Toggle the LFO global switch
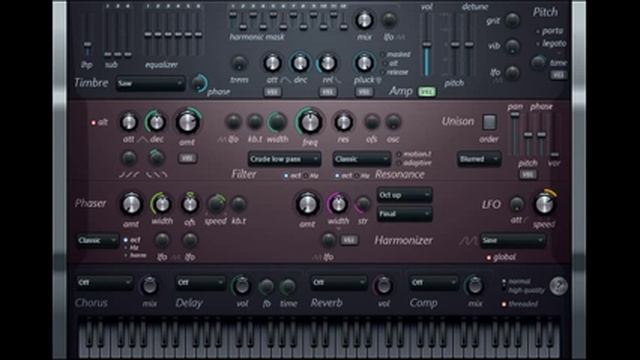 (501, 258)
